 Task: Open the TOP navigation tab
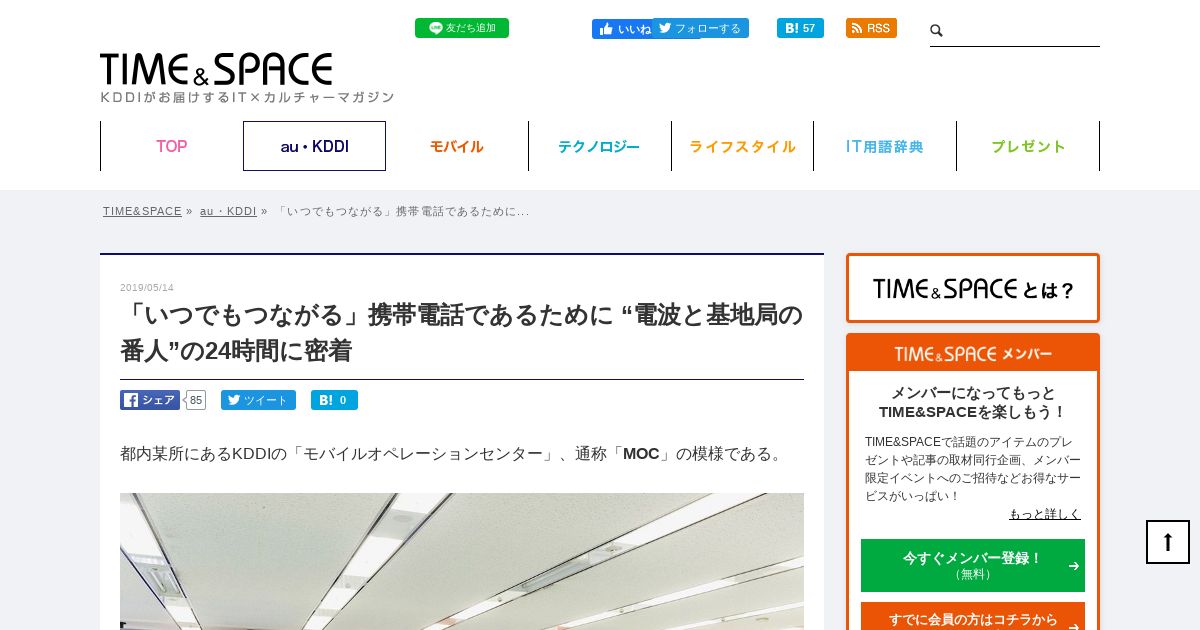click(171, 146)
